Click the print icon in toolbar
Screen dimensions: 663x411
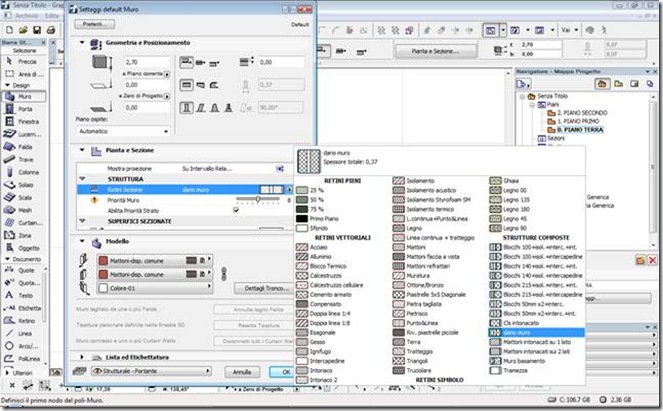click(51, 30)
